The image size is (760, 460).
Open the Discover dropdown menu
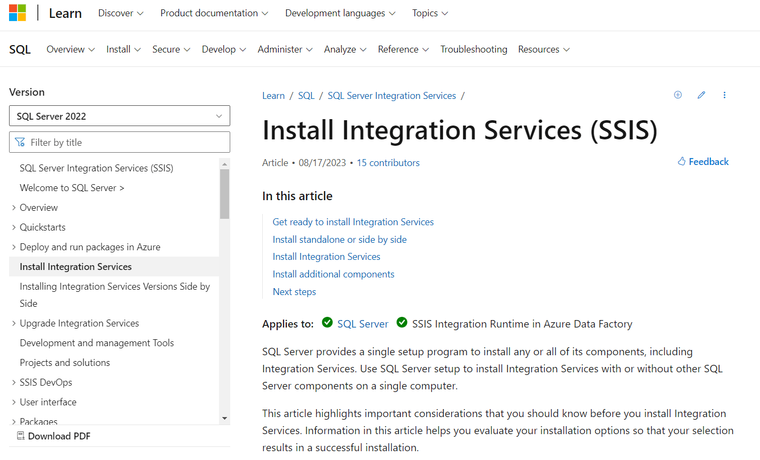tap(121, 13)
